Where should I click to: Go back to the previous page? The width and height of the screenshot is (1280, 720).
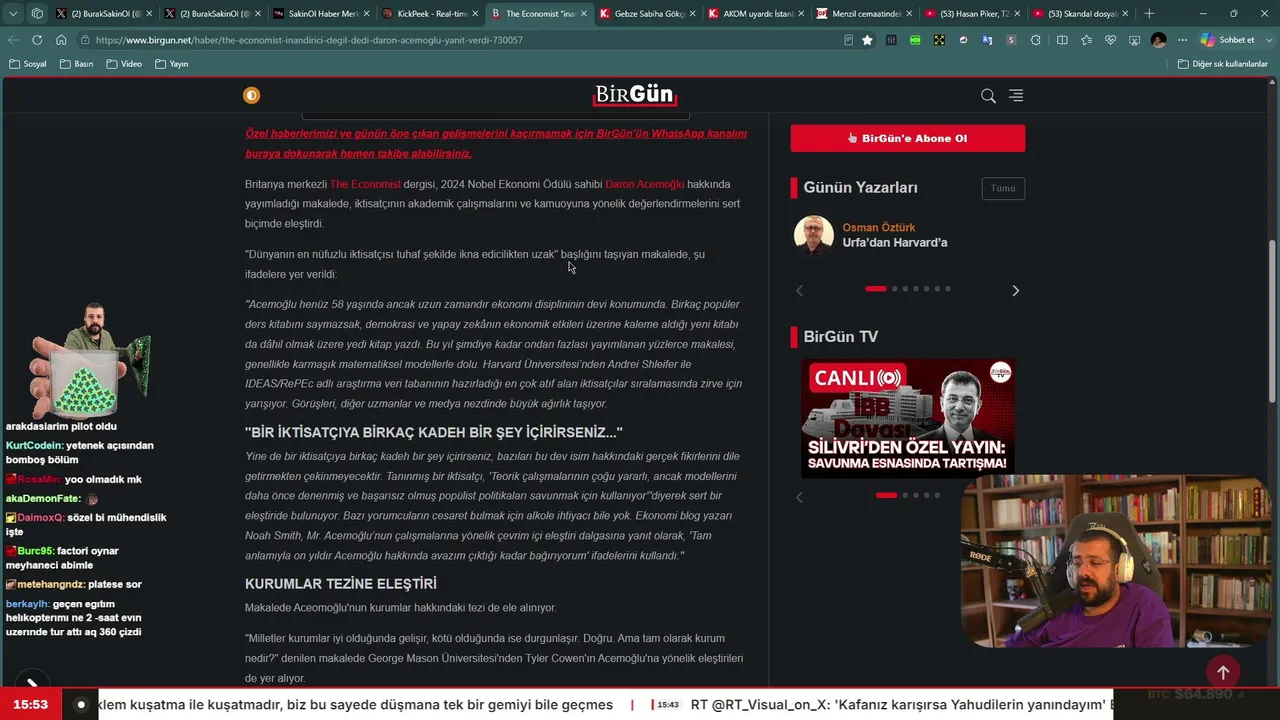click(x=13, y=40)
